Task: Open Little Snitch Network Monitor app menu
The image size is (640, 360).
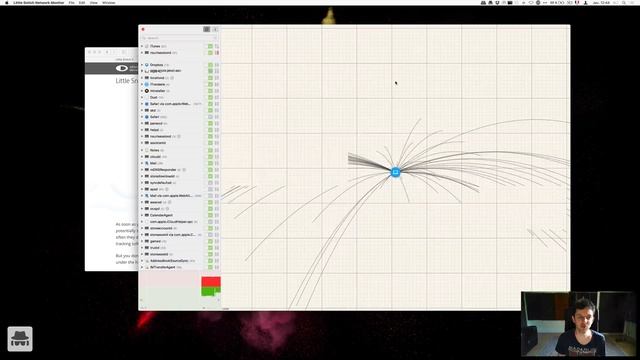Action: pyautogui.click(x=38, y=2)
